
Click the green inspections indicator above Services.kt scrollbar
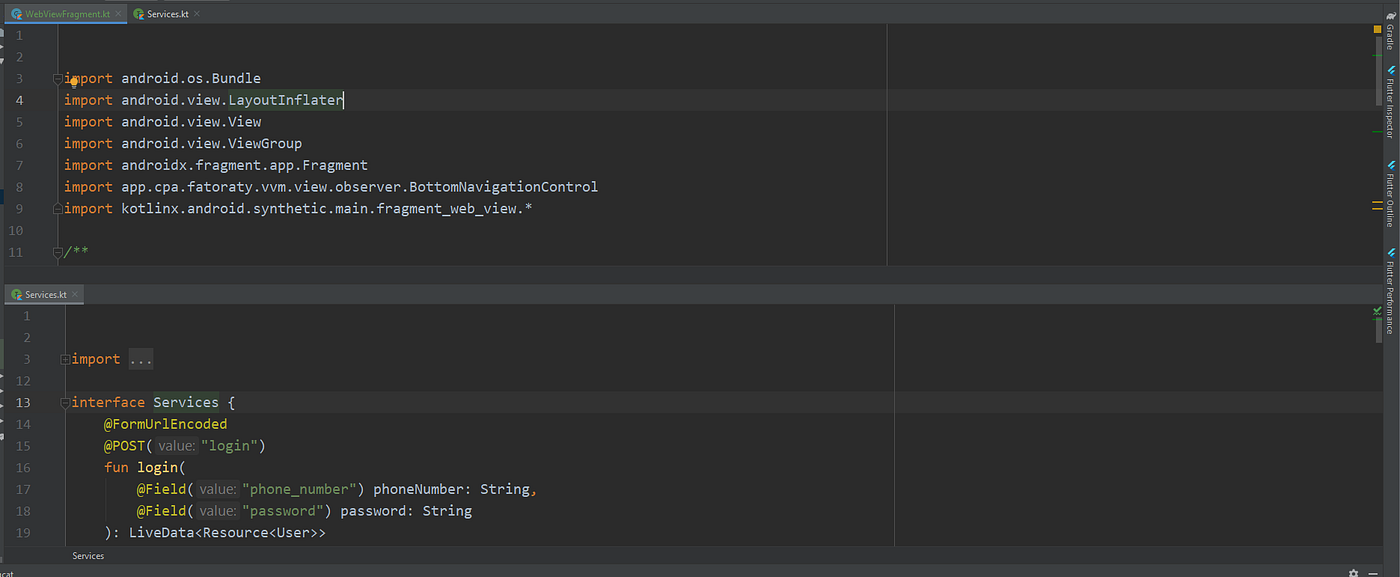(1377, 311)
